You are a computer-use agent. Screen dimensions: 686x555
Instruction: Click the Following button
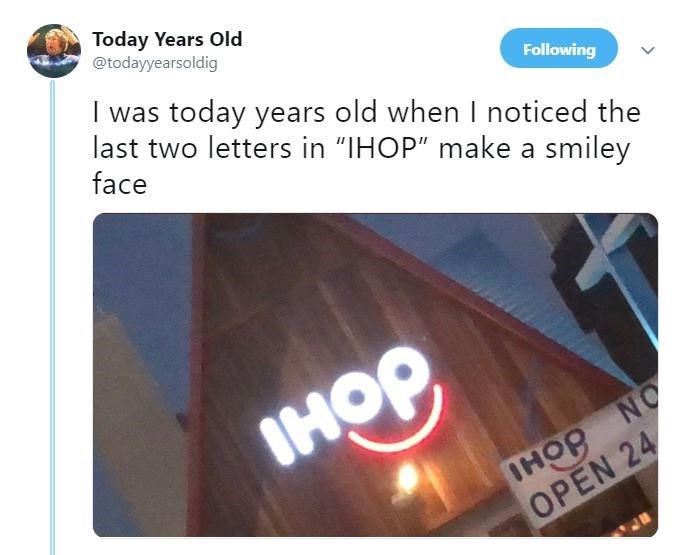click(x=559, y=49)
